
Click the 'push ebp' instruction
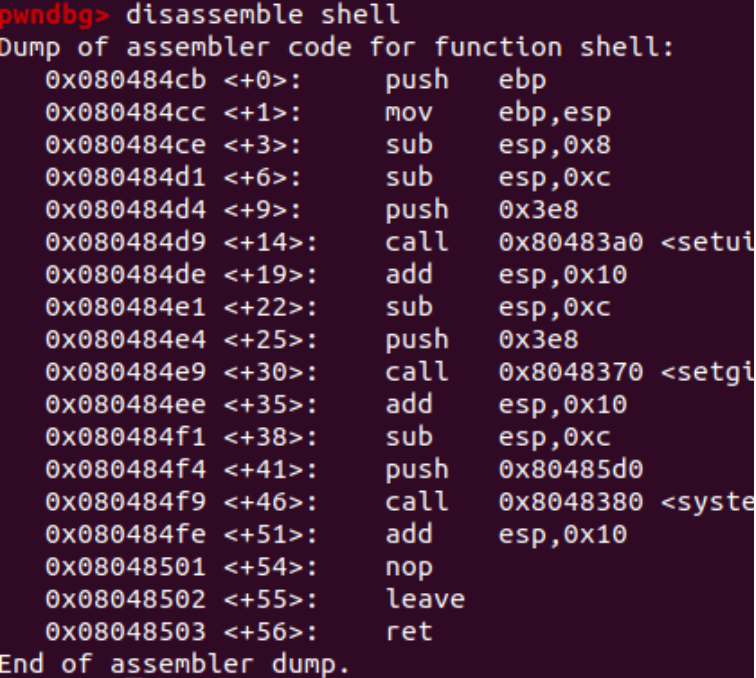468,80
